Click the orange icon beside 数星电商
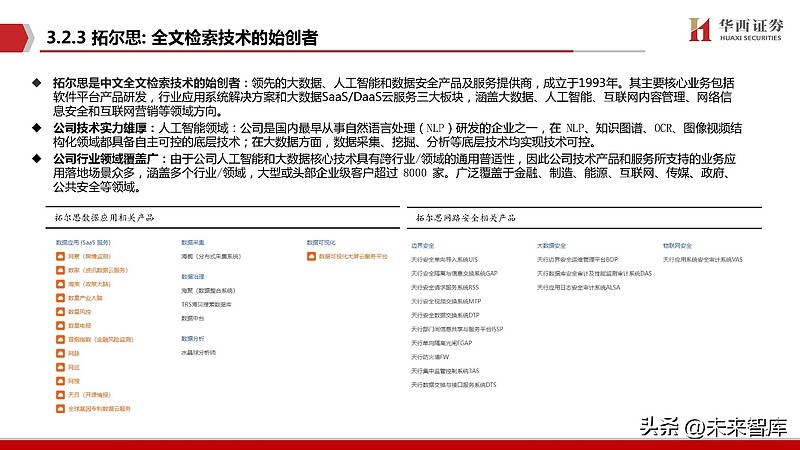 pos(60,326)
